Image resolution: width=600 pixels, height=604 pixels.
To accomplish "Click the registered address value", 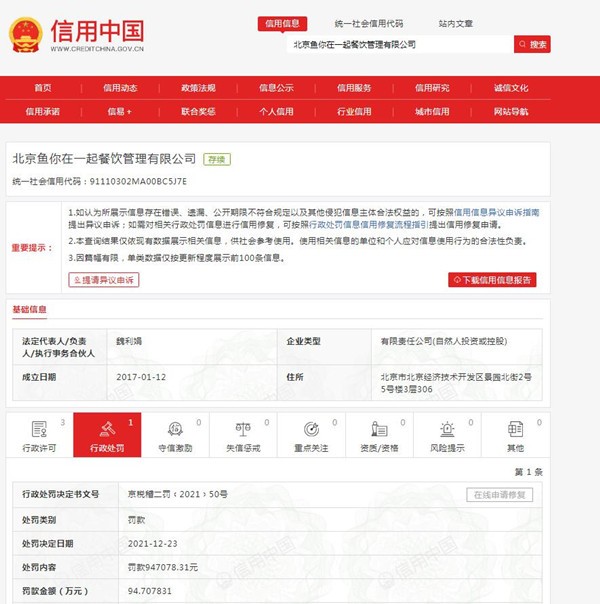I will [x=456, y=383].
